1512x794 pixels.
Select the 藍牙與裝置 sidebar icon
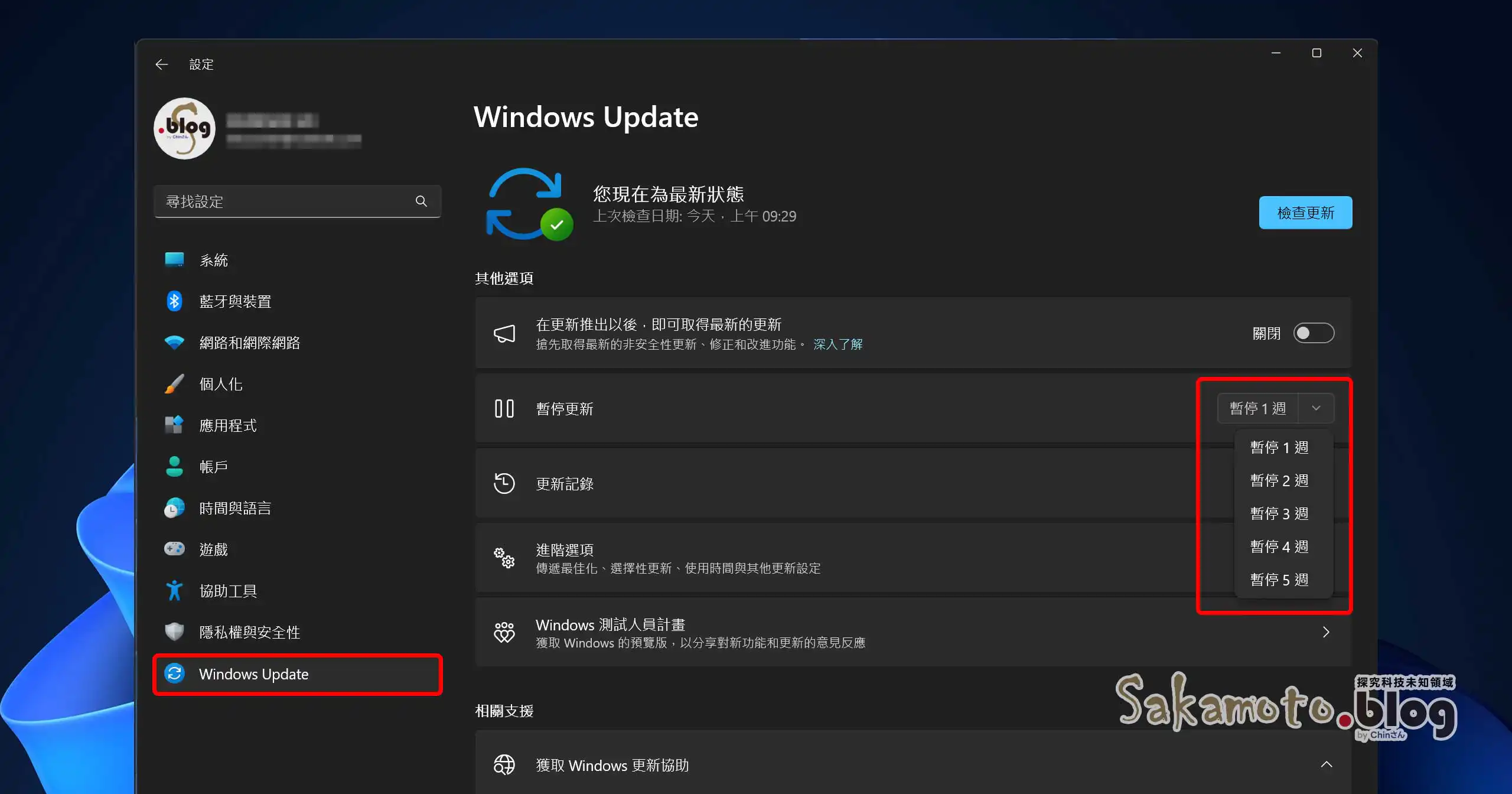(174, 301)
